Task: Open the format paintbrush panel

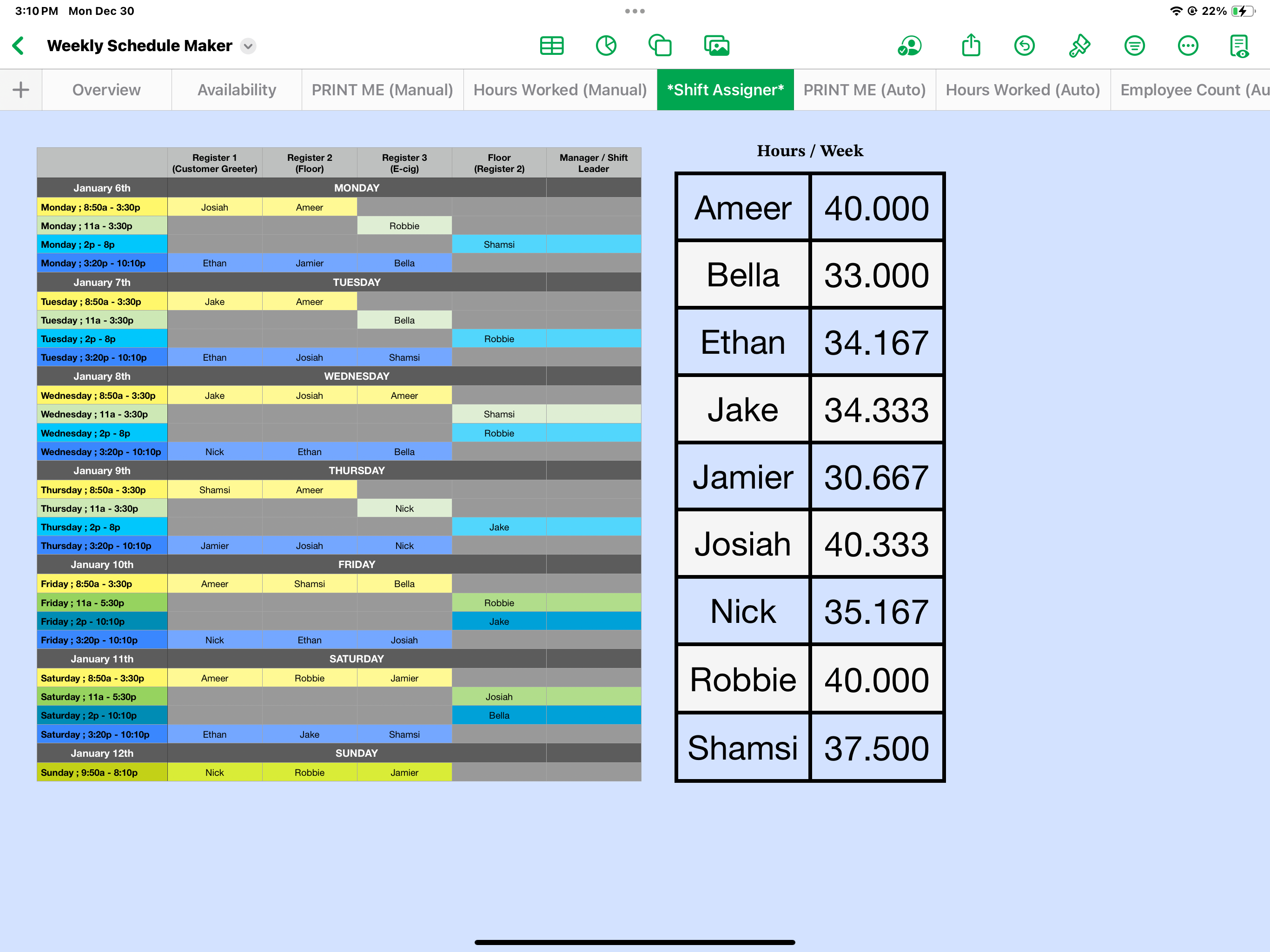Action: click(x=1079, y=46)
